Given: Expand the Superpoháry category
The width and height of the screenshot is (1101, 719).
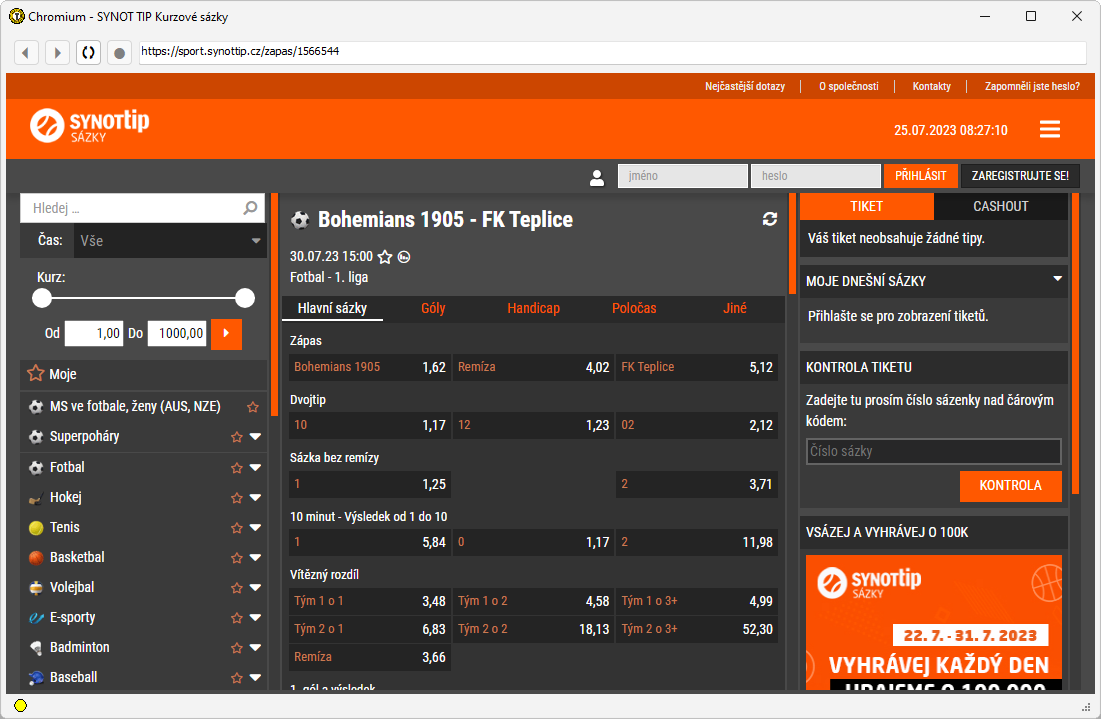Looking at the screenshot, I should point(255,437).
